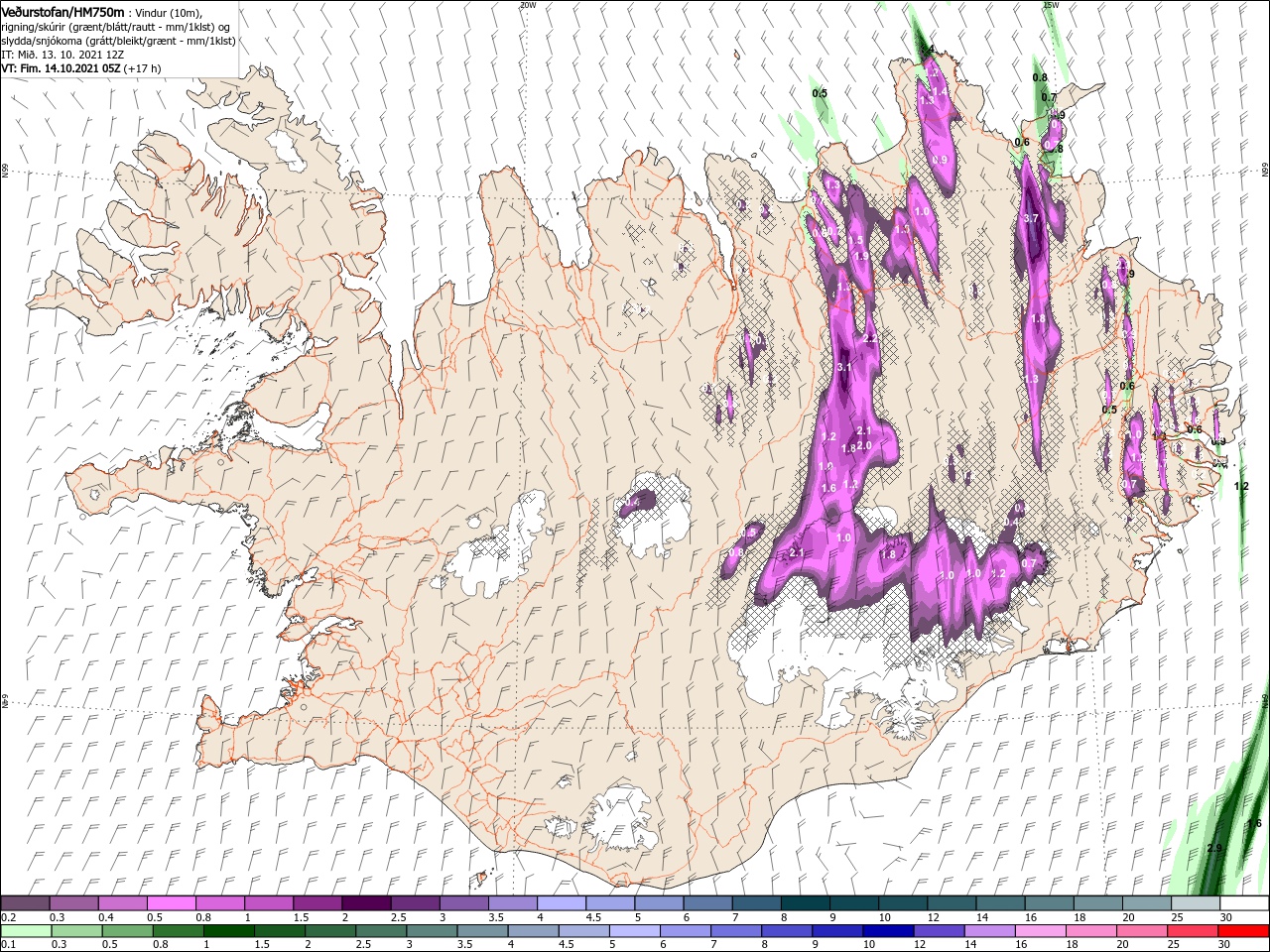Viewport: 1270px width, 952px height.
Task: Pick the red-pink swatch starting at 25 in lower row
Action: click(x=1195, y=931)
